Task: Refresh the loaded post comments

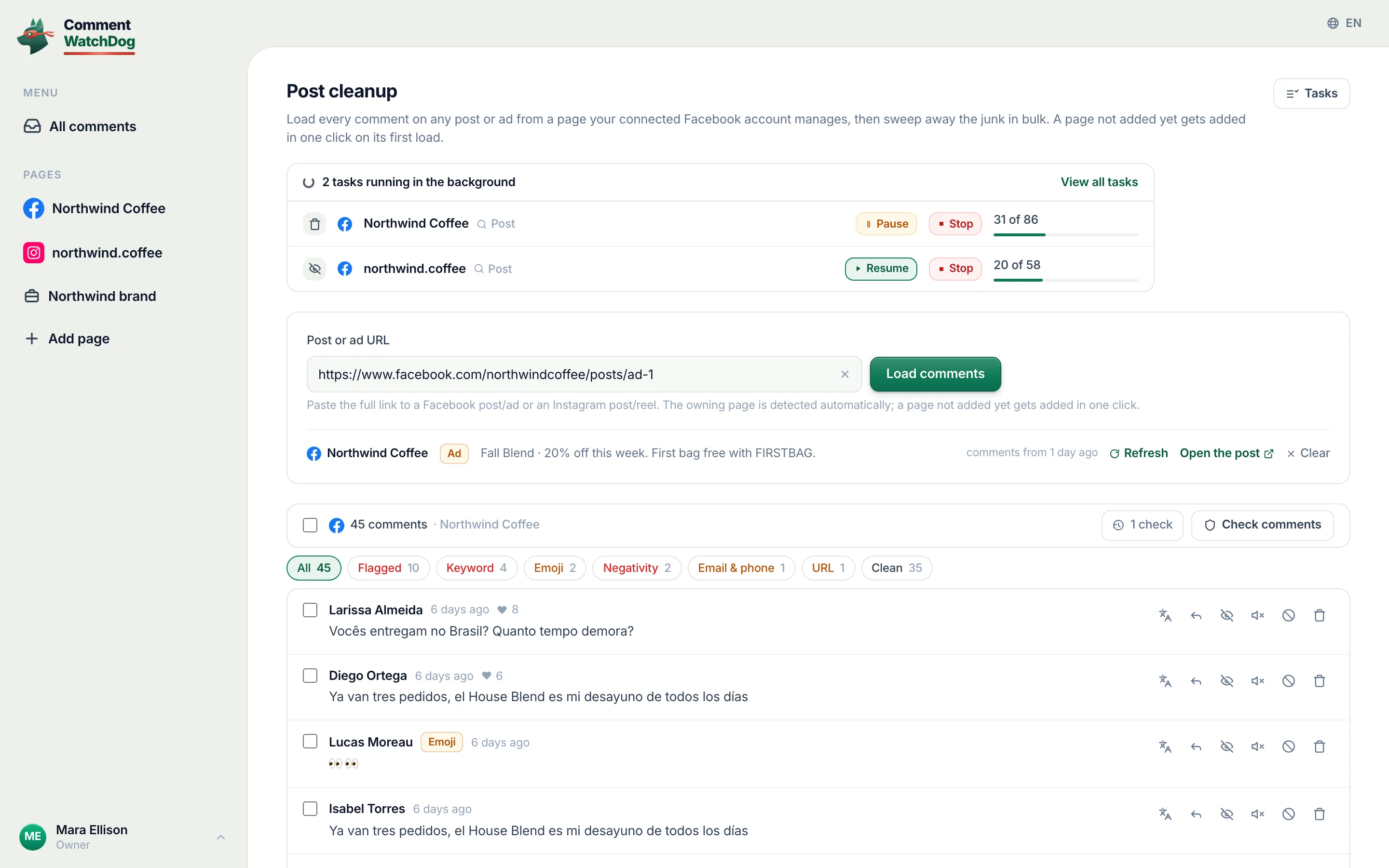Action: point(1139,453)
